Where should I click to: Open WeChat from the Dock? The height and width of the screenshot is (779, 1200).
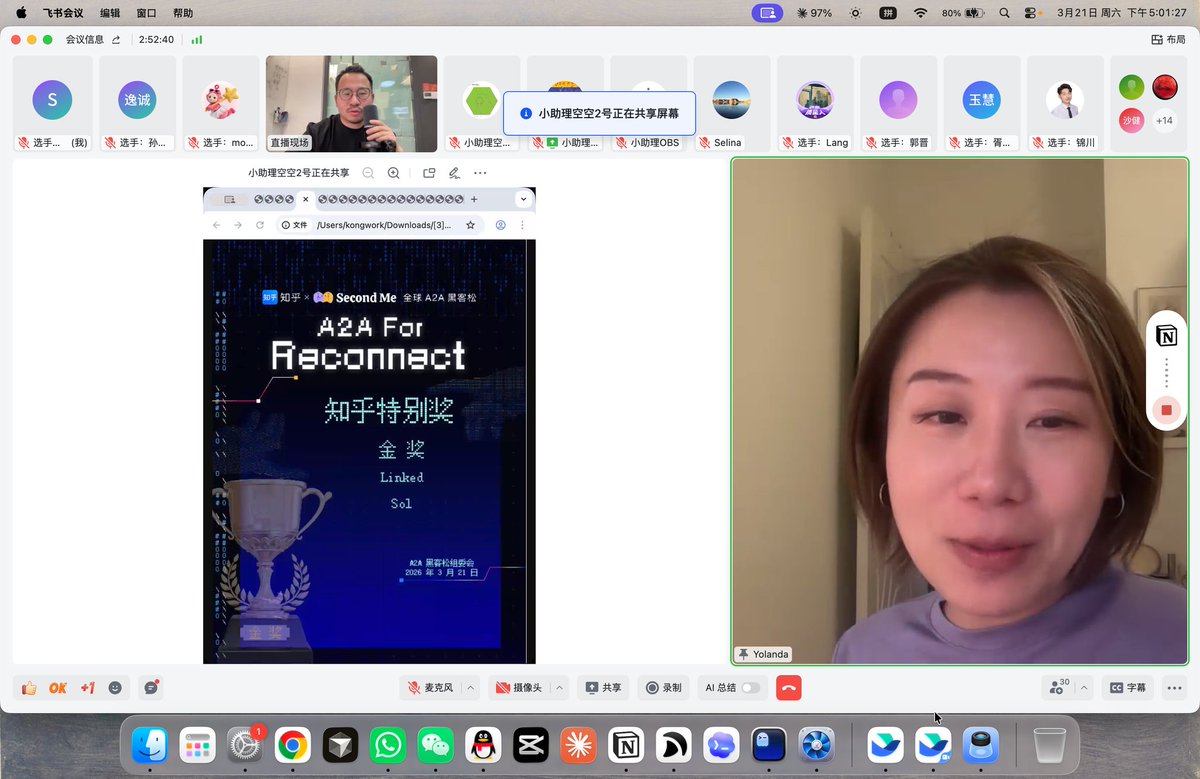point(435,745)
